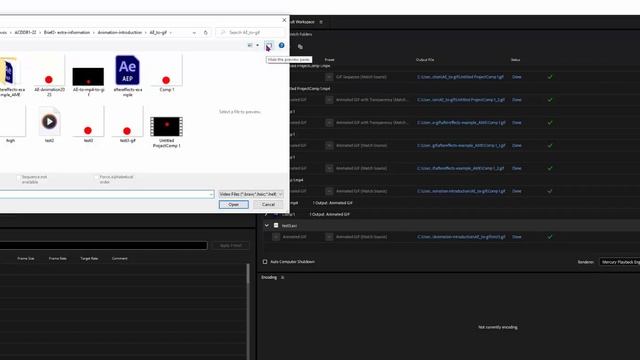The image size is (640, 360).
Task: Click the Output File column header
Action: pos(425,60)
